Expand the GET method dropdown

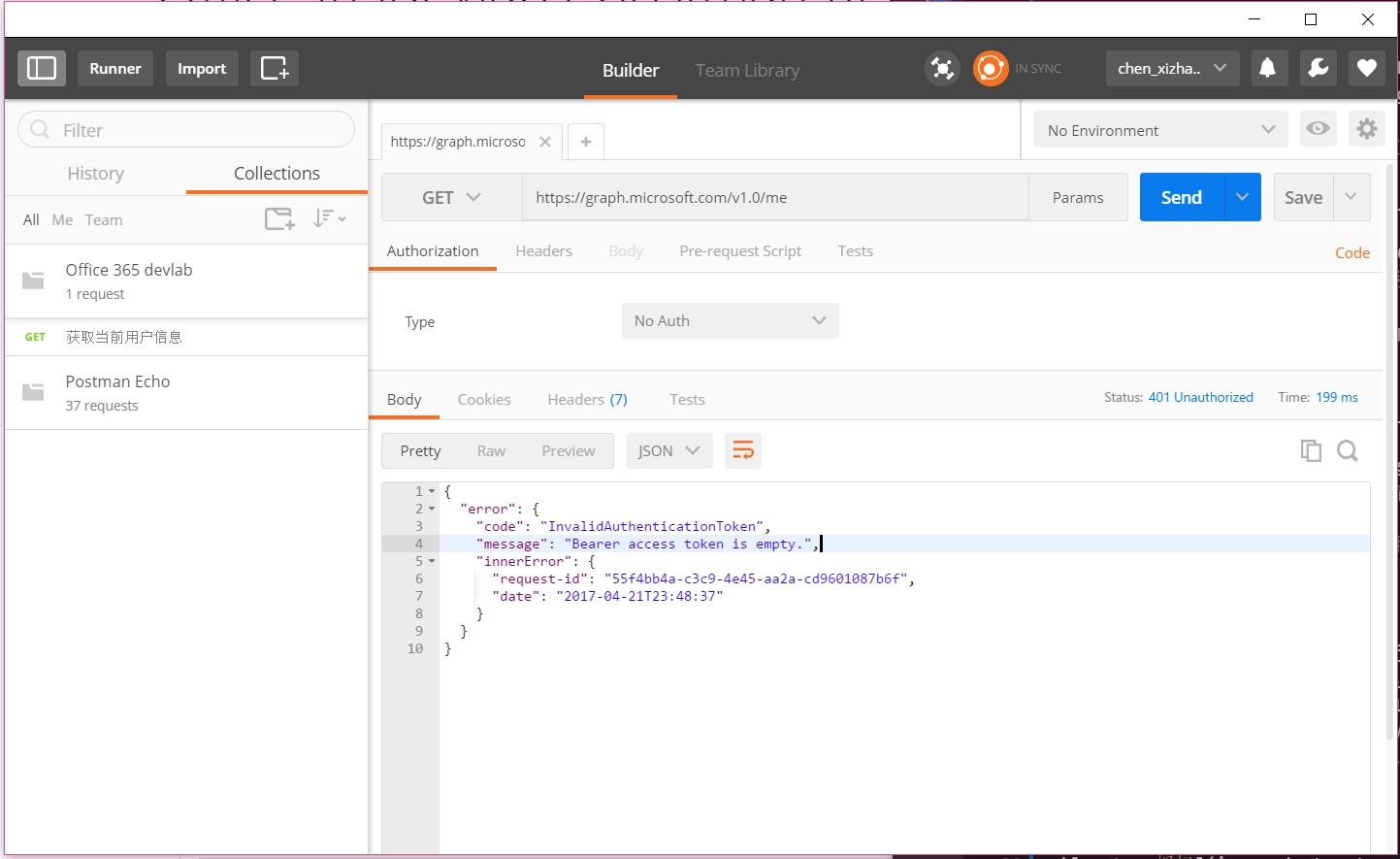[451, 197]
